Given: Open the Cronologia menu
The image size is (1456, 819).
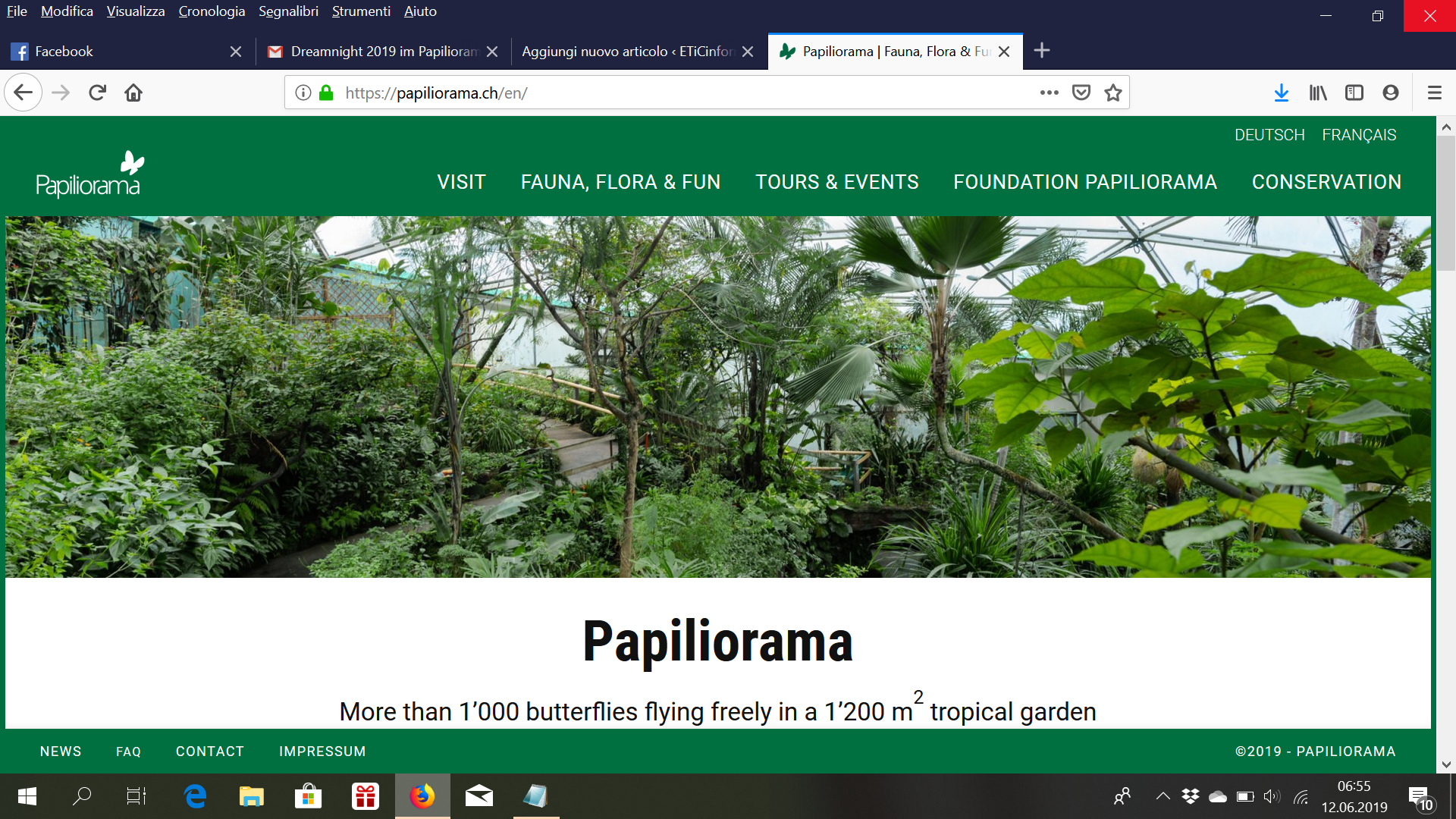Looking at the screenshot, I should tap(212, 11).
